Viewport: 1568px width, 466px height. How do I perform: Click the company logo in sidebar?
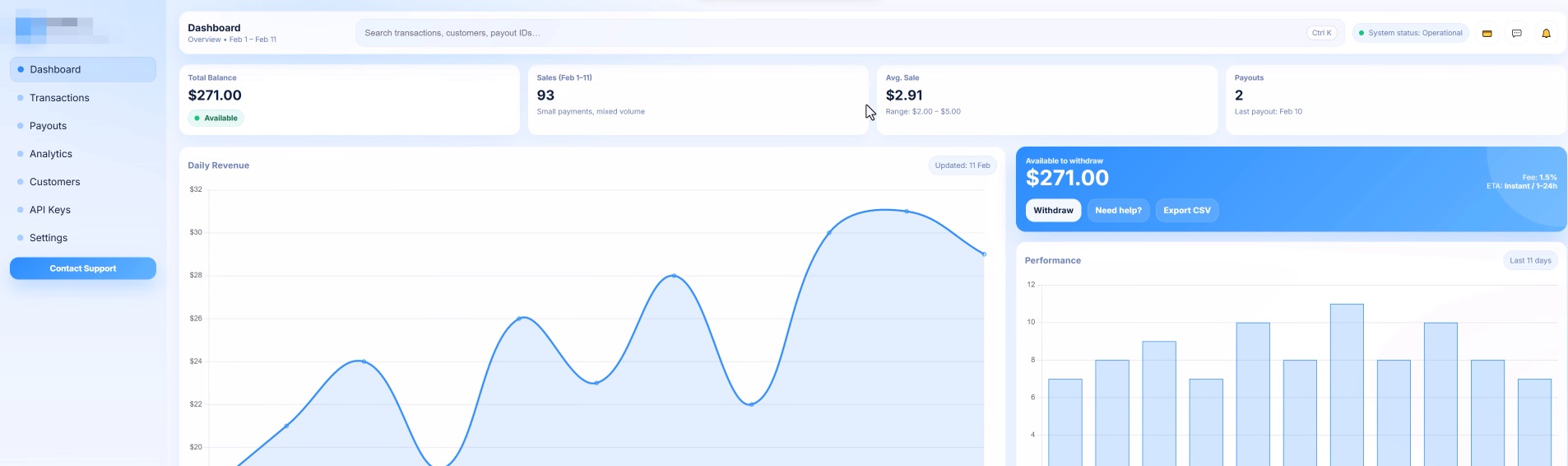(62, 27)
